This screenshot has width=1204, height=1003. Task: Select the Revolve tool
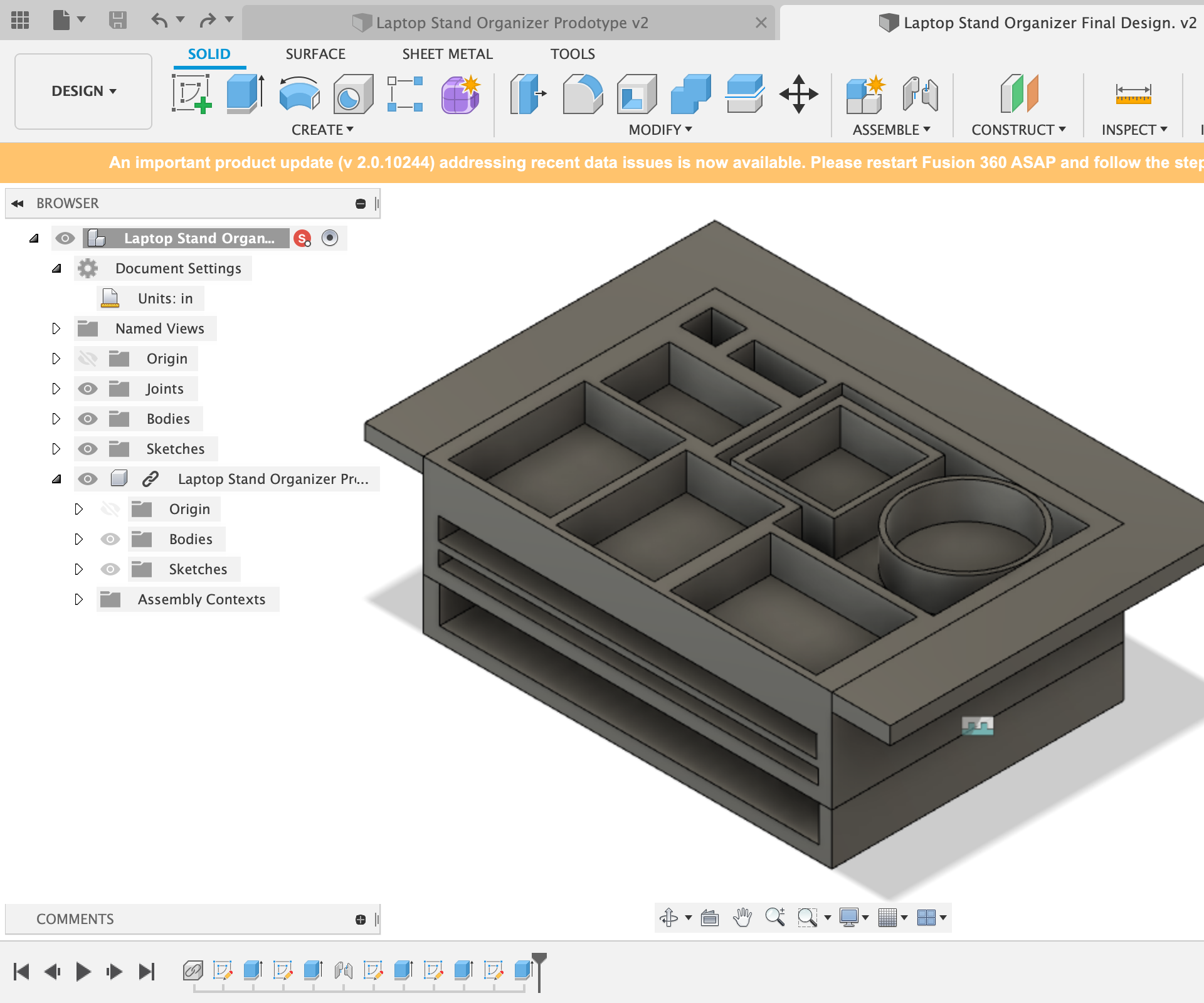click(299, 94)
